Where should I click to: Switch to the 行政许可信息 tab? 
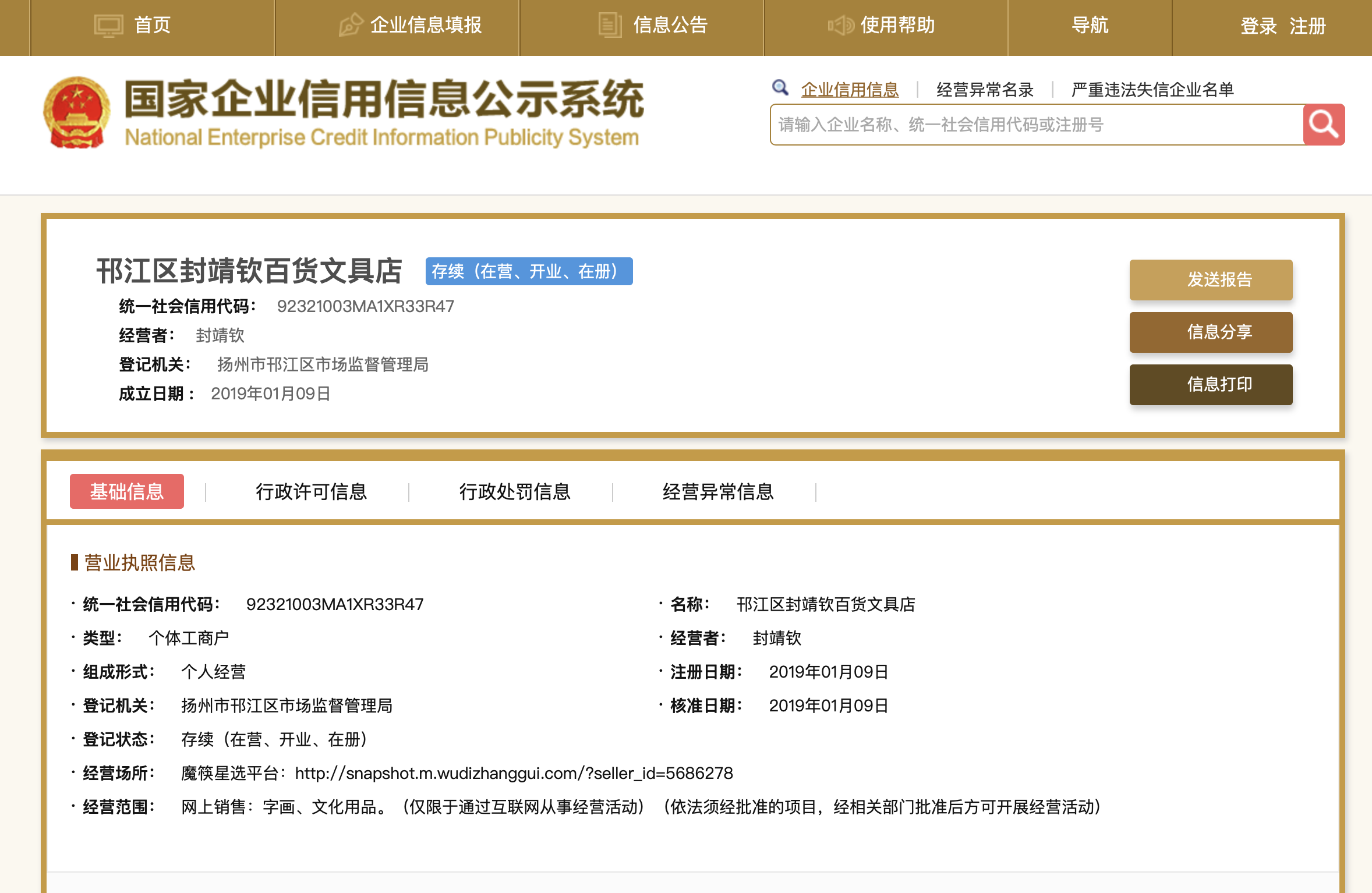pos(312,492)
